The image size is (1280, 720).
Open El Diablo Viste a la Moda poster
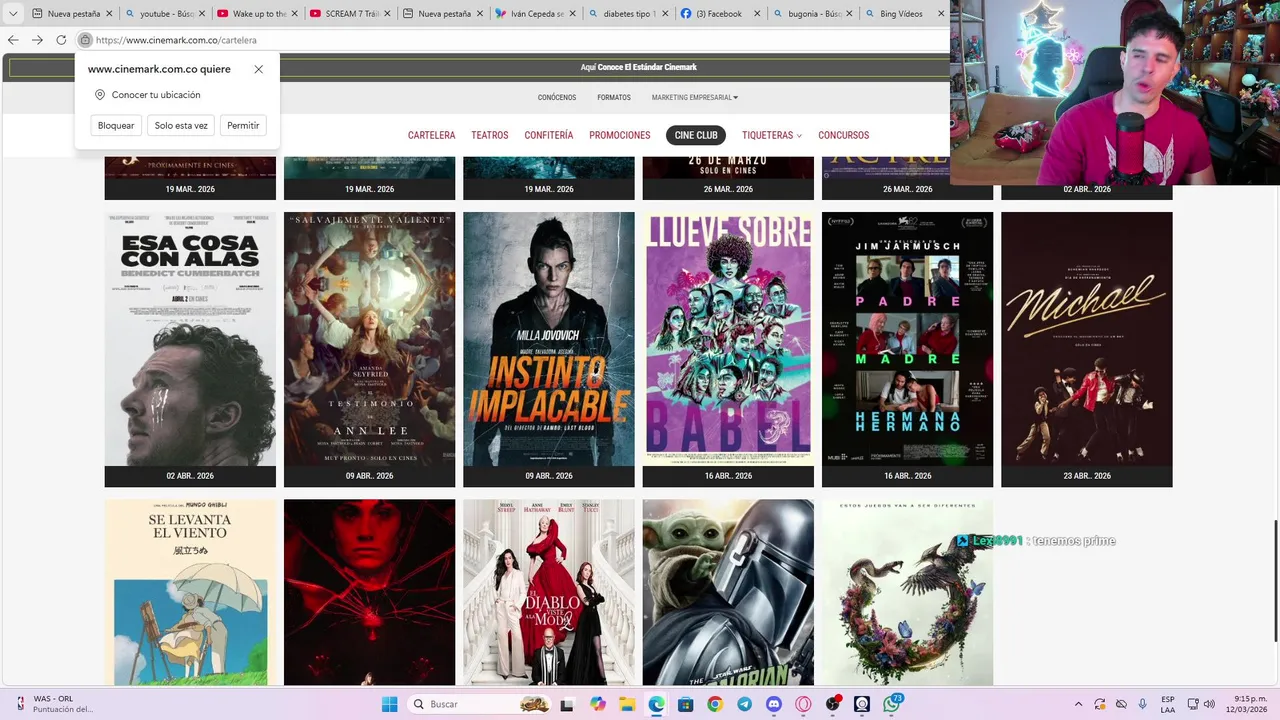click(548, 592)
